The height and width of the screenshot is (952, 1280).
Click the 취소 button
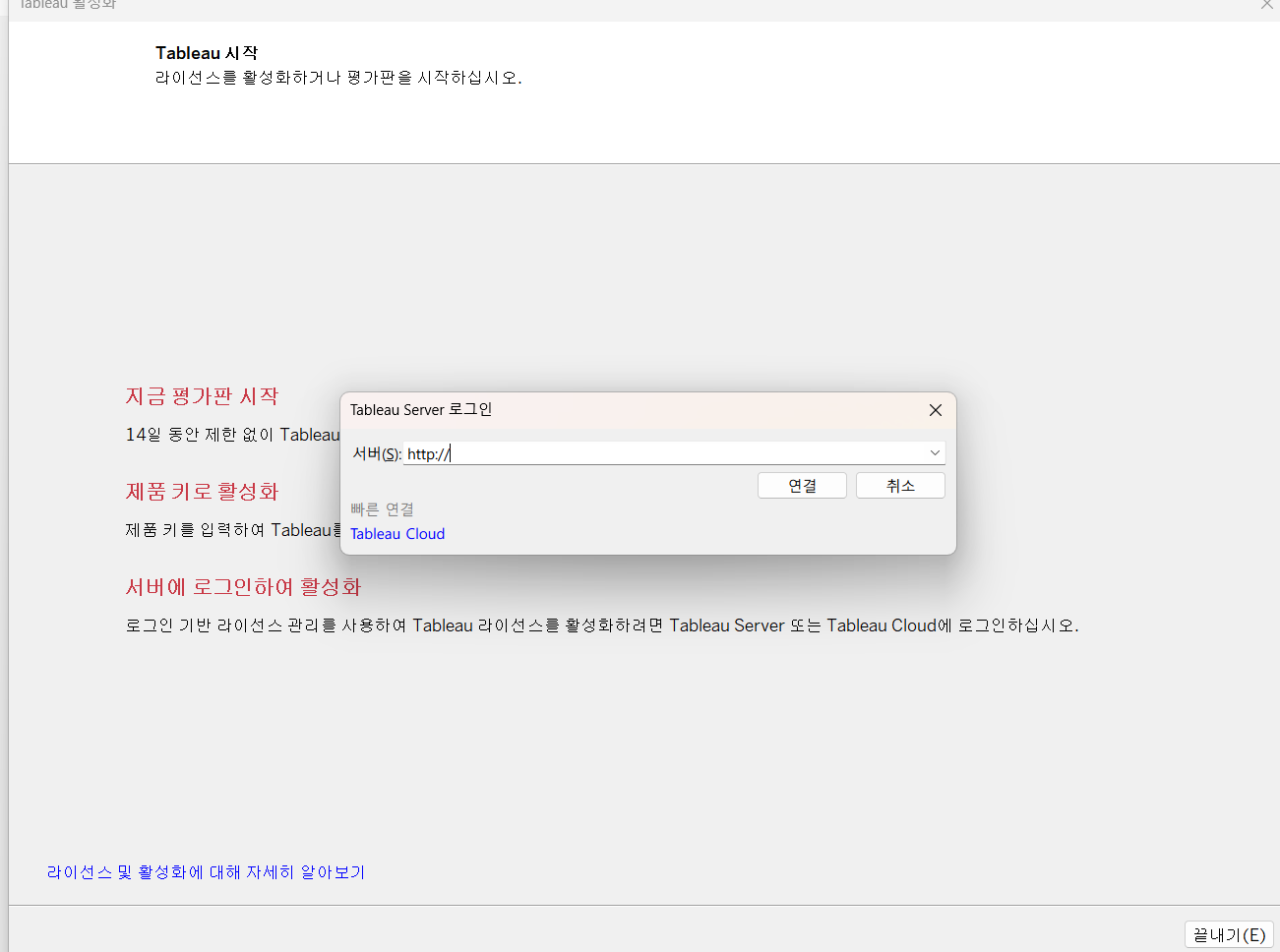coord(900,486)
